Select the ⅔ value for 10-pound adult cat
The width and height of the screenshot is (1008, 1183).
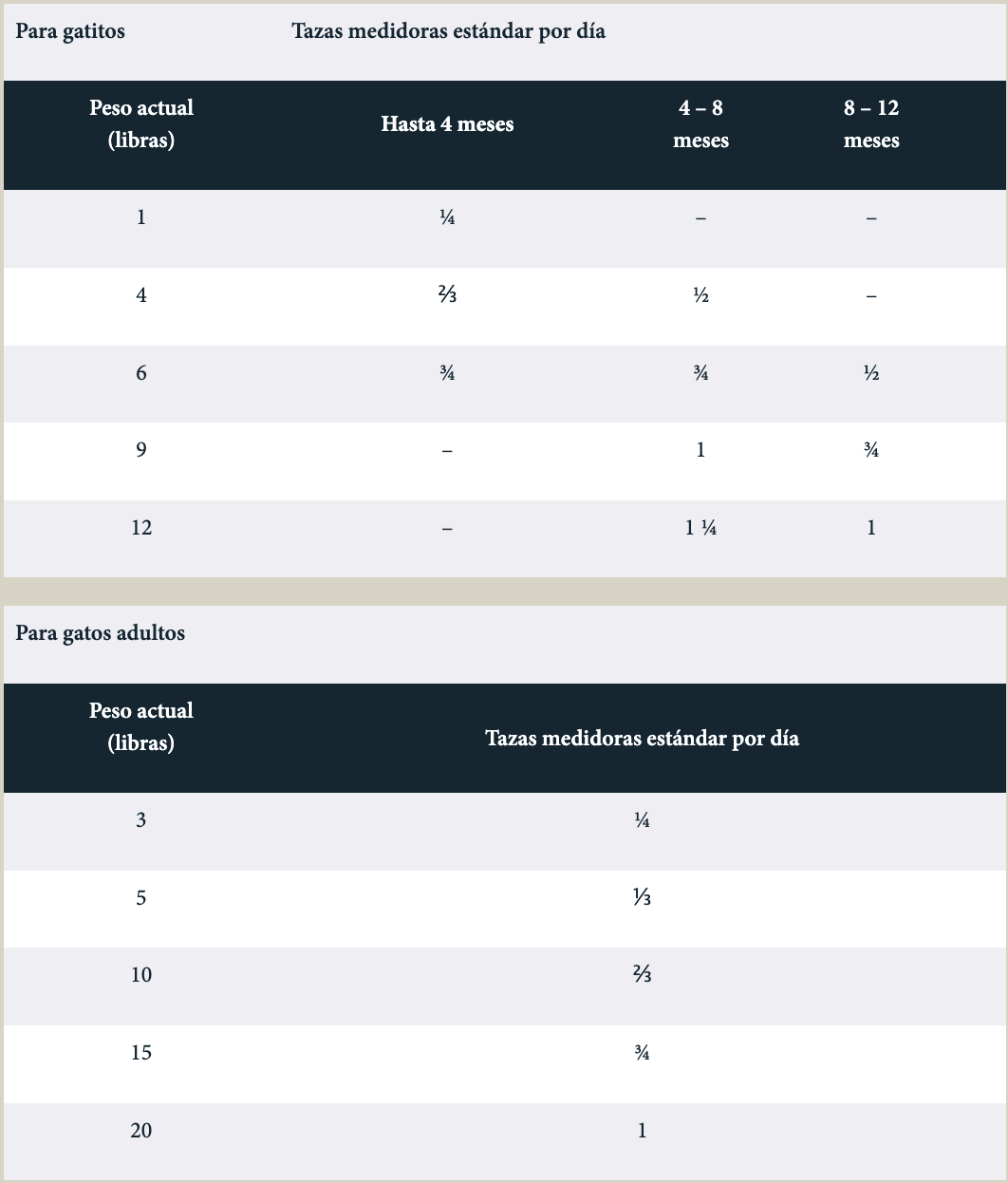[x=643, y=975]
